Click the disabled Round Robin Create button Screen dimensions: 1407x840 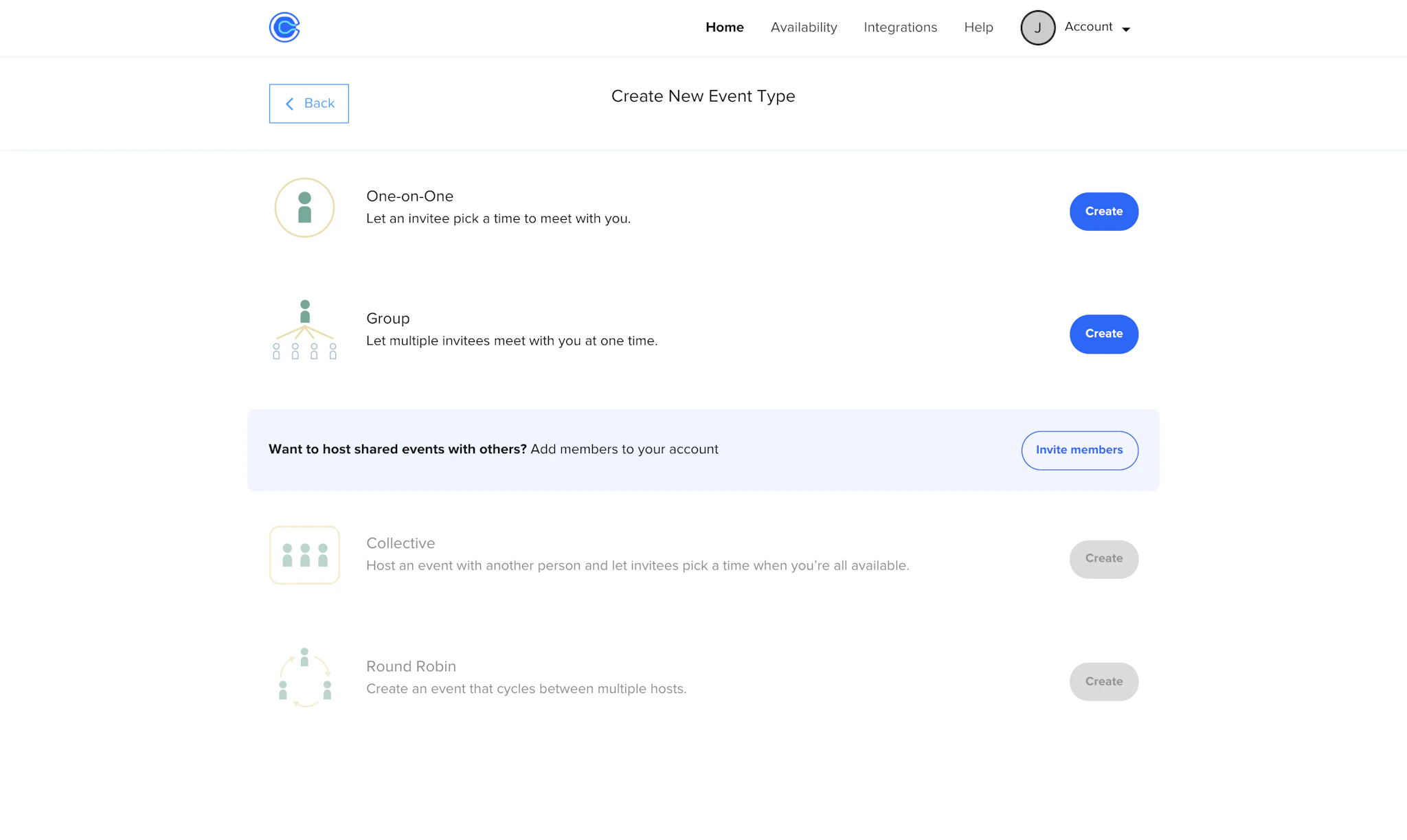point(1103,681)
